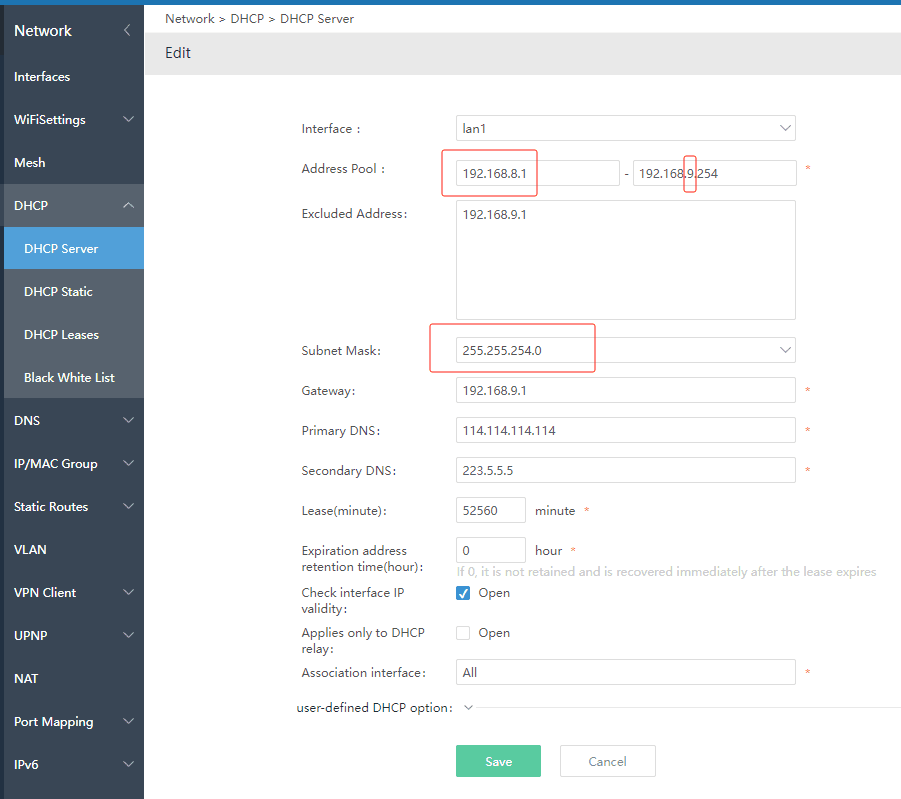Expand the Port Mapping chevron
Screen dimensions: 901x799
click(x=129, y=721)
